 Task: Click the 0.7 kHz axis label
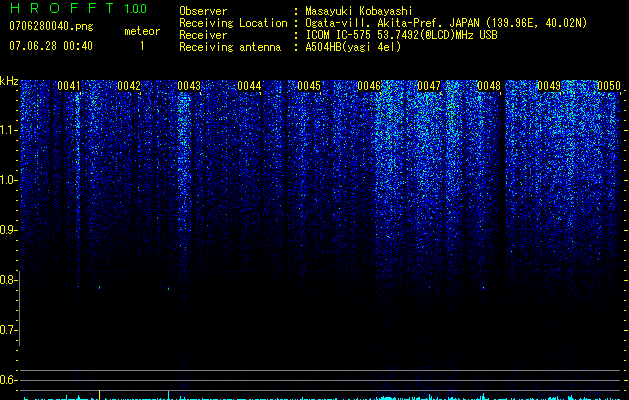(9, 330)
